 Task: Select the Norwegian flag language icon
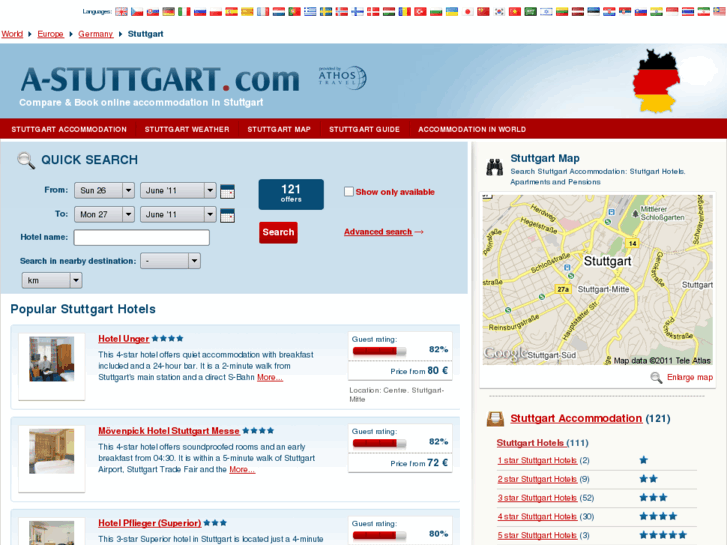(342, 12)
